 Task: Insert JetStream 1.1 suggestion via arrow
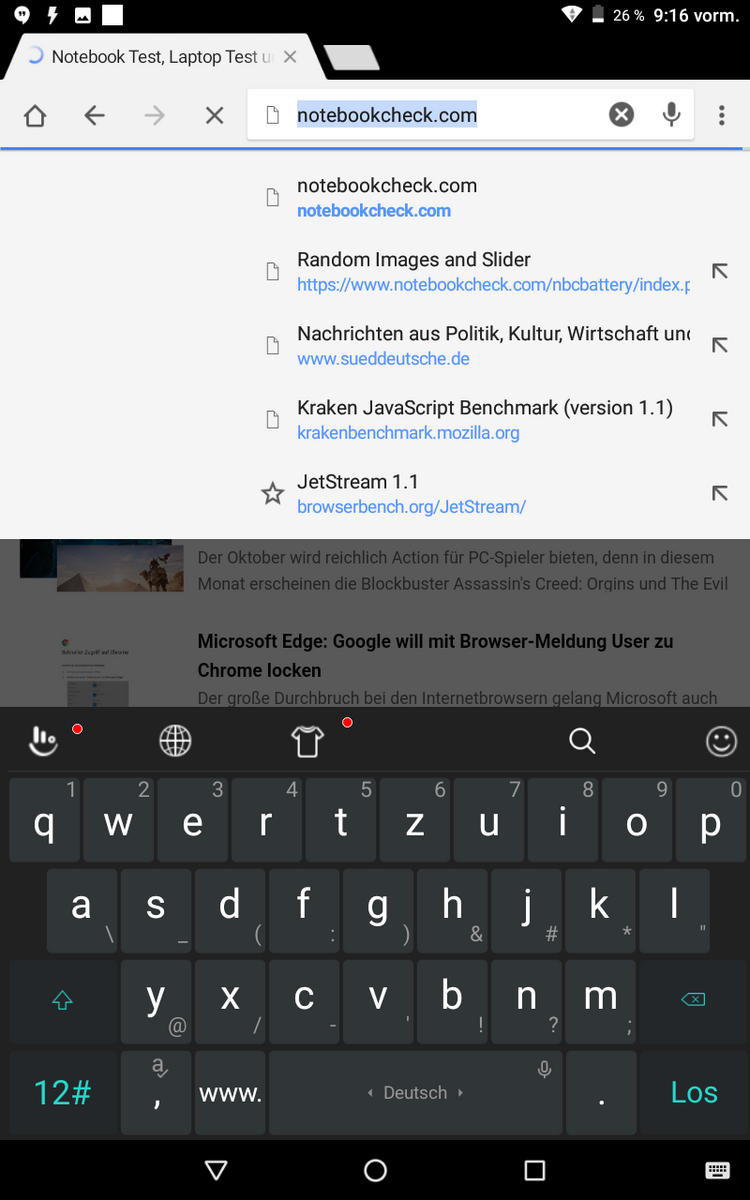coord(718,493)
